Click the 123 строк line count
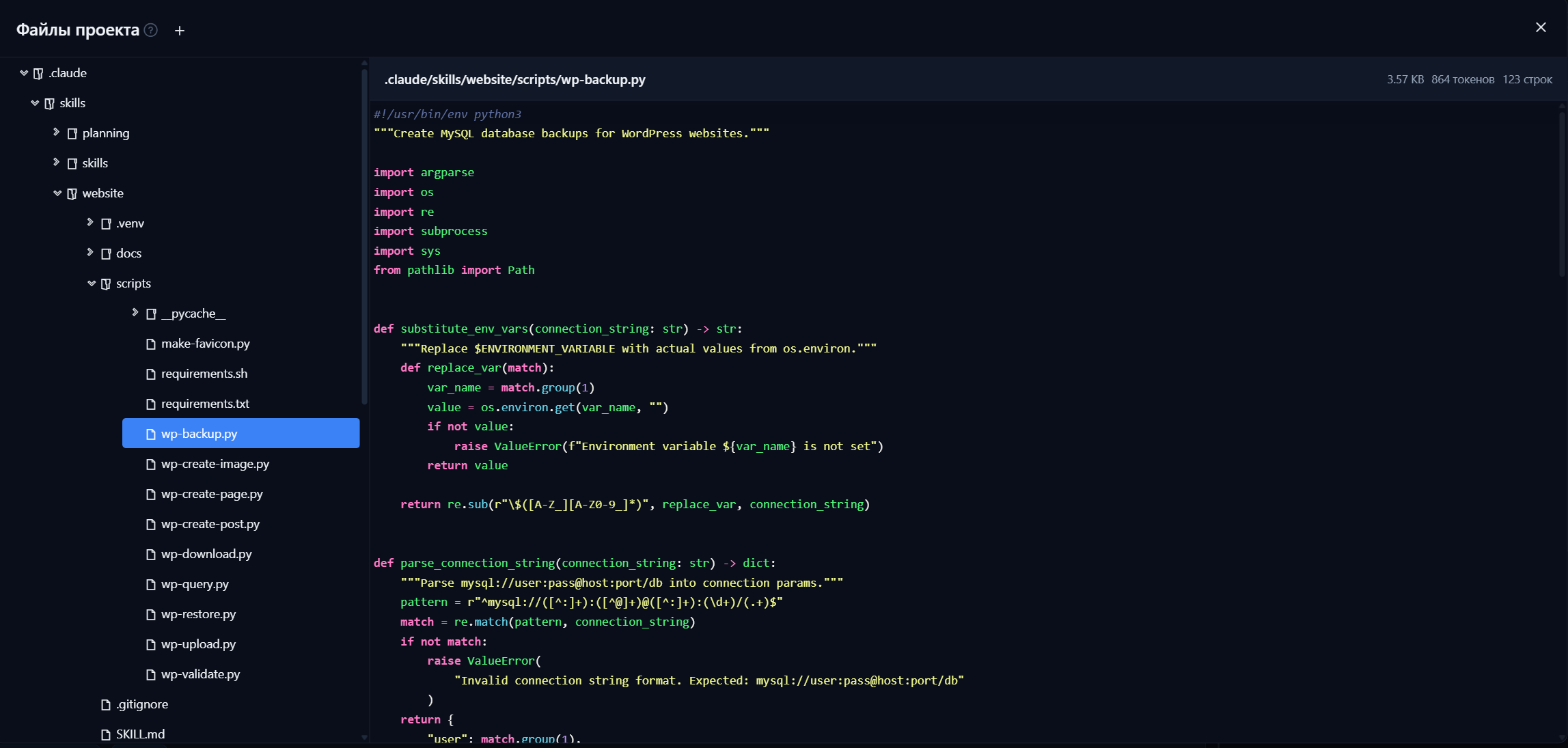Viewport: 1568px width, 748px height. pos(1527,79)
